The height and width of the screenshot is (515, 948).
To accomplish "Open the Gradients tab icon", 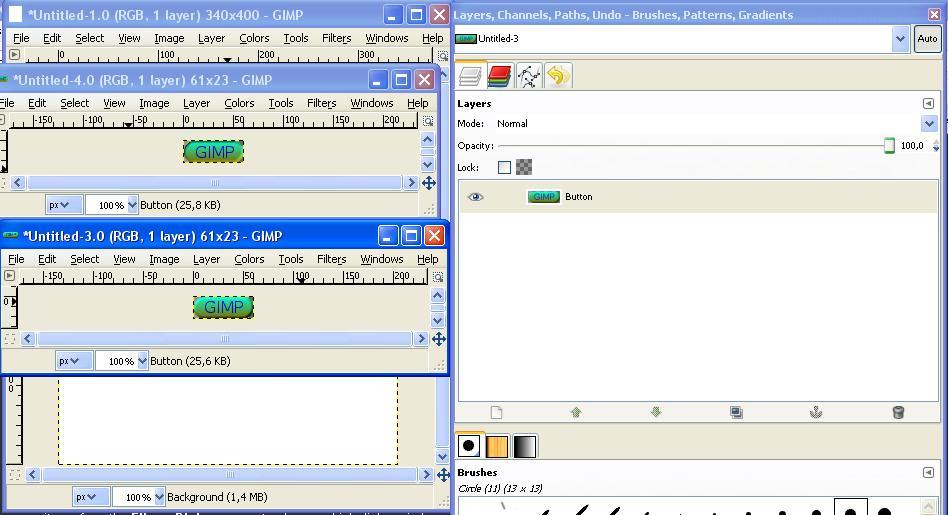I will [525, 446].
